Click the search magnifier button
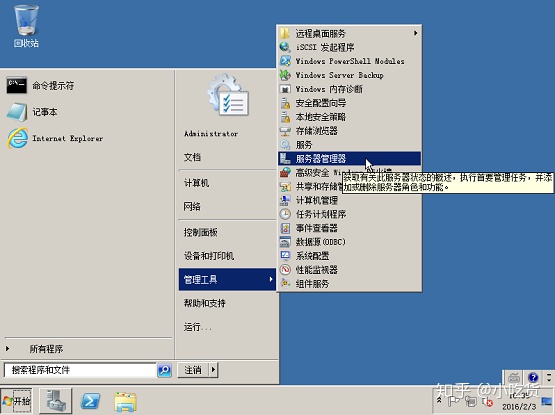Viewport: 555px width, 415px height. 165,370
